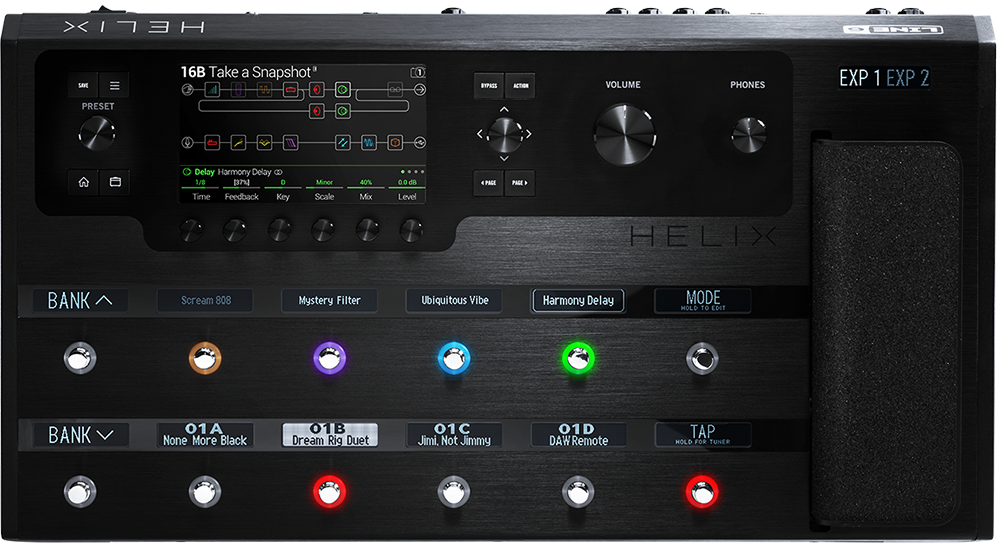This screenshot has height=545, width=1000.
Task: Select path 1 input block icon
Action: (x=188, y=90)
